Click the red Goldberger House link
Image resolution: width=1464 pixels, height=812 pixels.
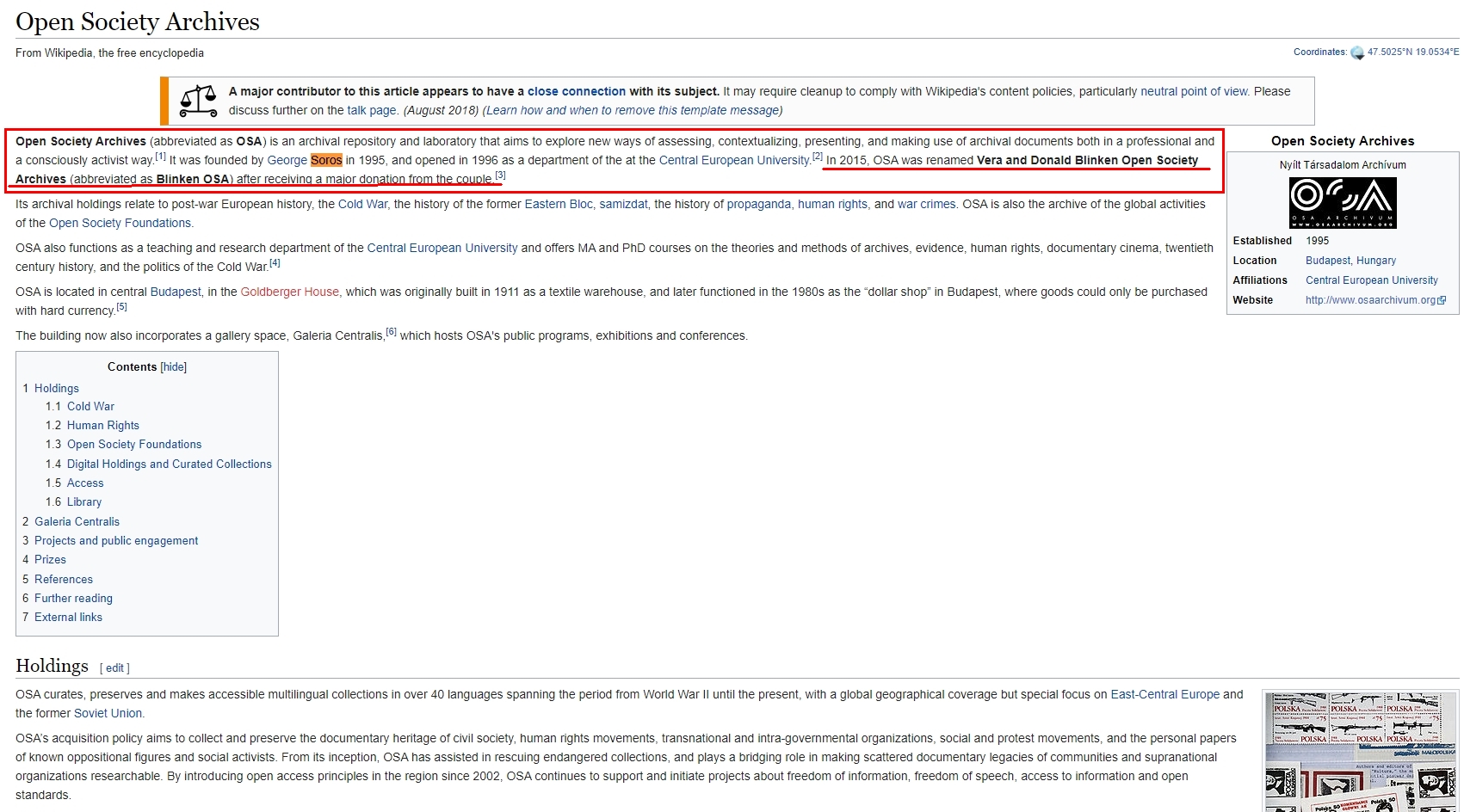290,292
